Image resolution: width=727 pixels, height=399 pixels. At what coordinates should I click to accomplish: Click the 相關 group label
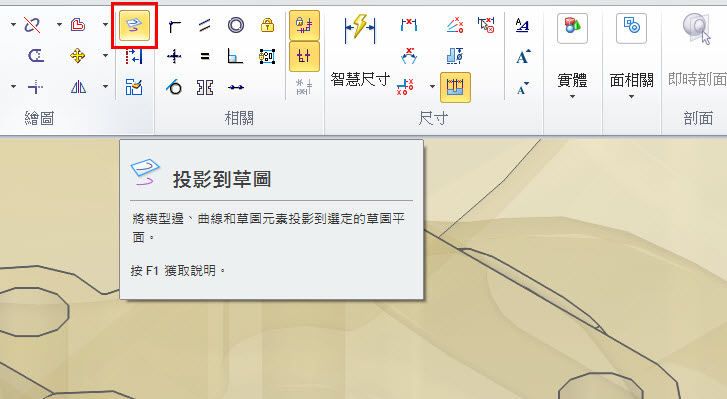pos(239,119)
